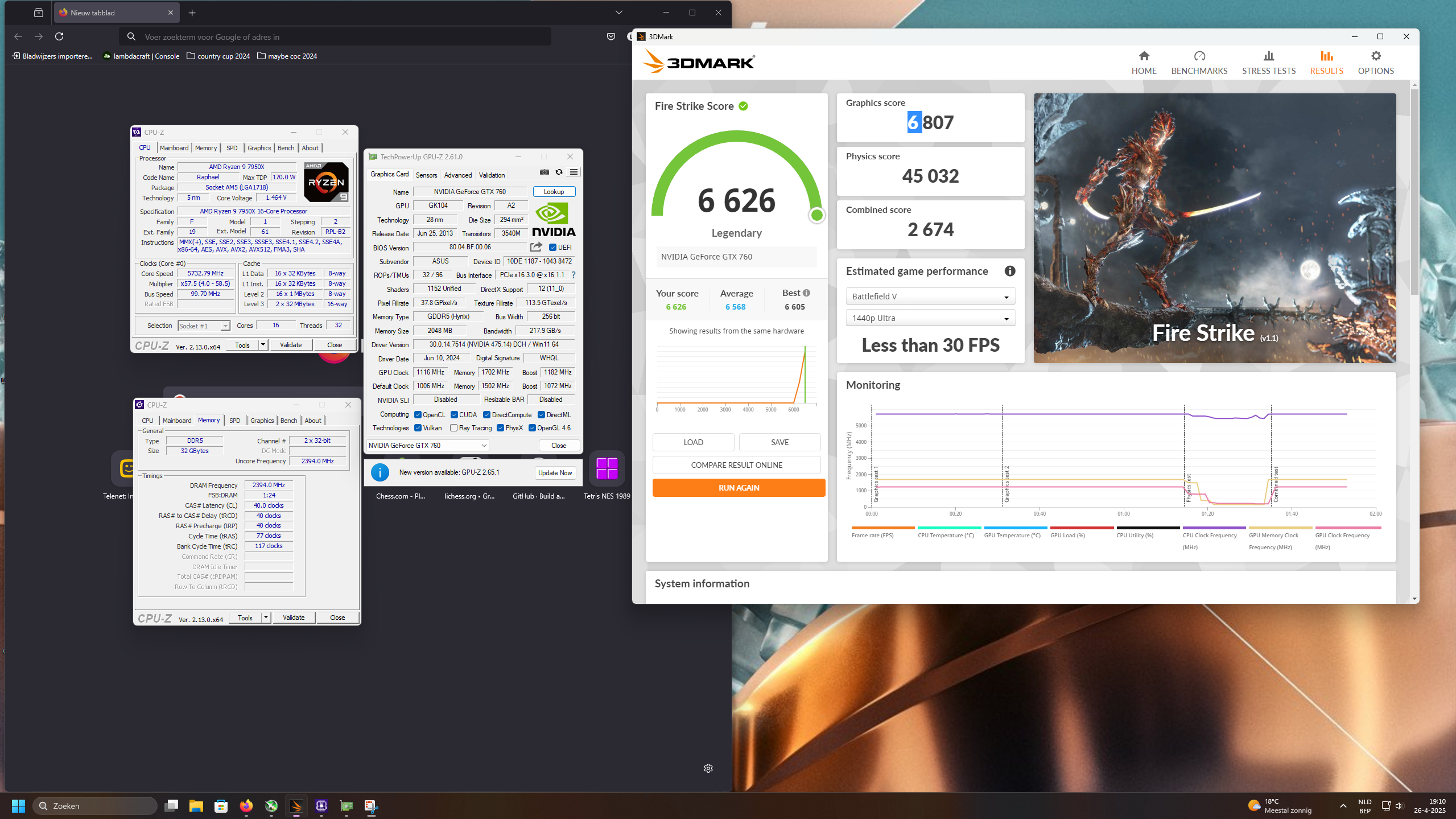Click 3DMark icon in Windows taskbar
The image size is (1456, 819).
click(x=296, y=806)
